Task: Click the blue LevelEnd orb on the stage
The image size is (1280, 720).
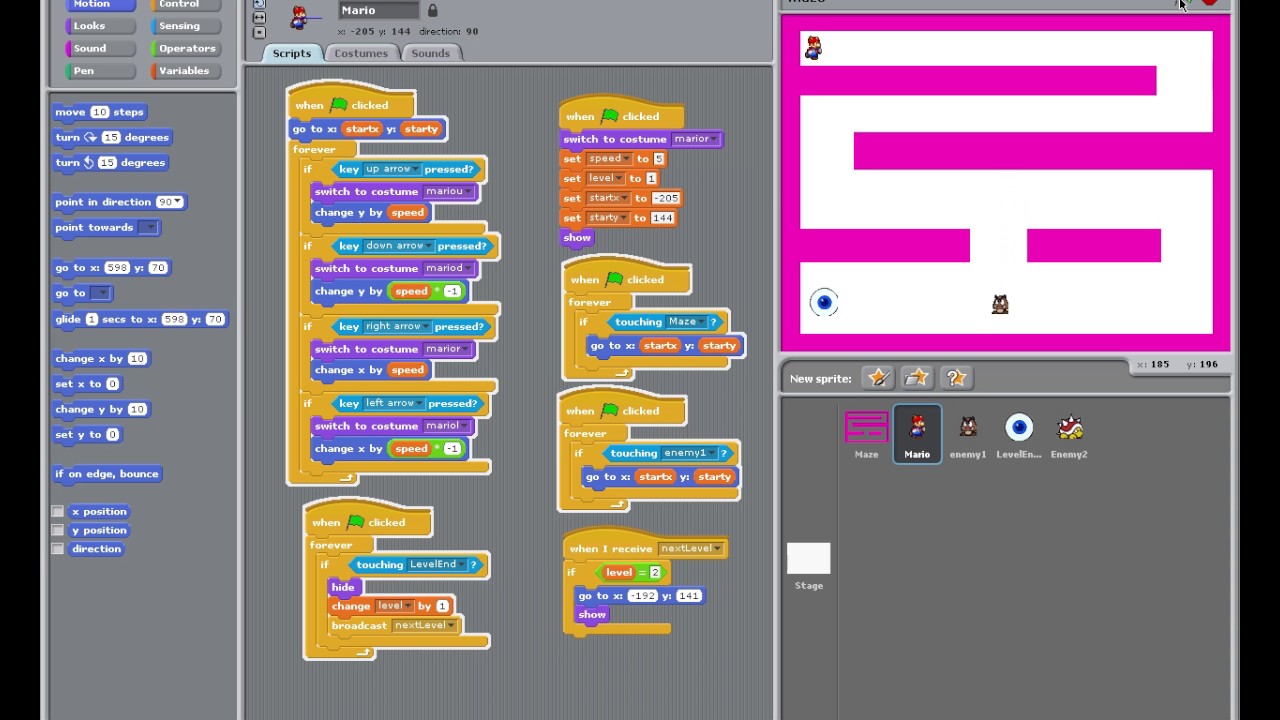Action: [824, 302]
